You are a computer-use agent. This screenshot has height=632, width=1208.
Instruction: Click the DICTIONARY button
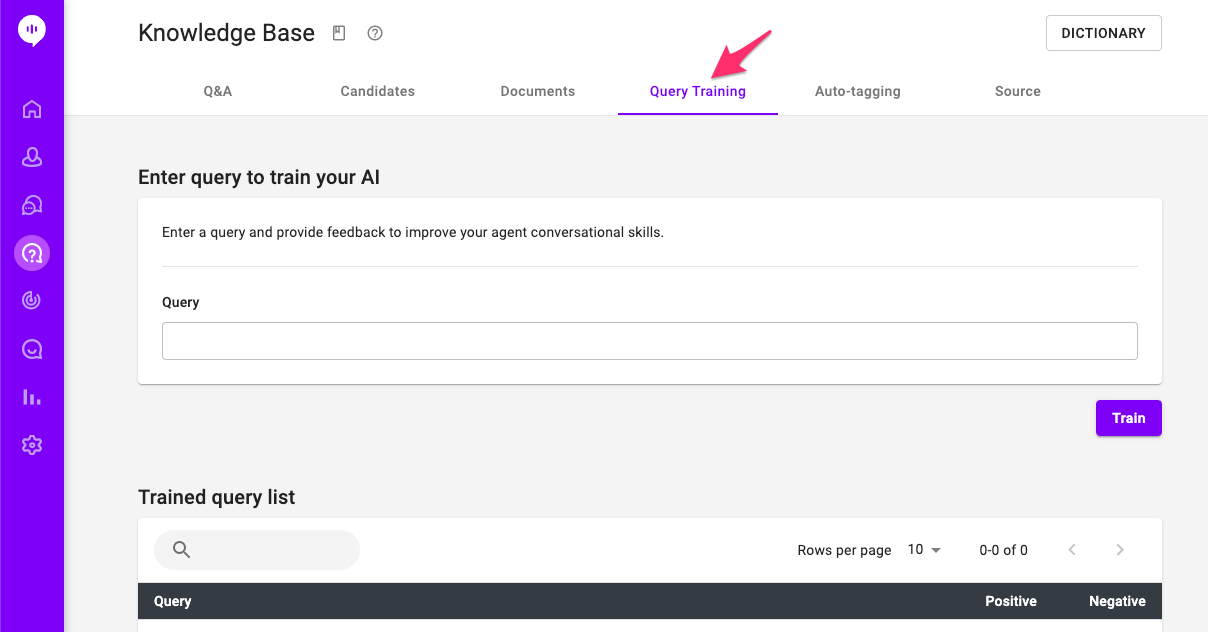click(1104, 33)
